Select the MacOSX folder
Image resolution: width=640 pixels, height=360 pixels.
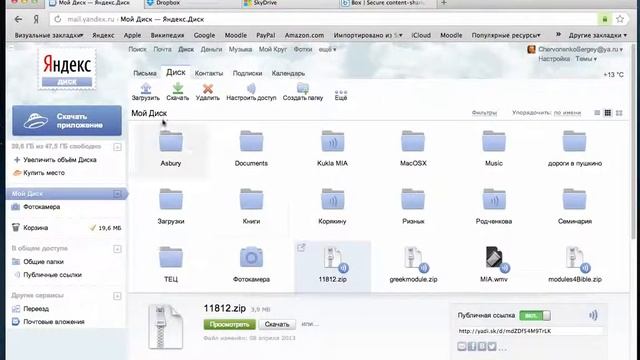click(413, 148)
